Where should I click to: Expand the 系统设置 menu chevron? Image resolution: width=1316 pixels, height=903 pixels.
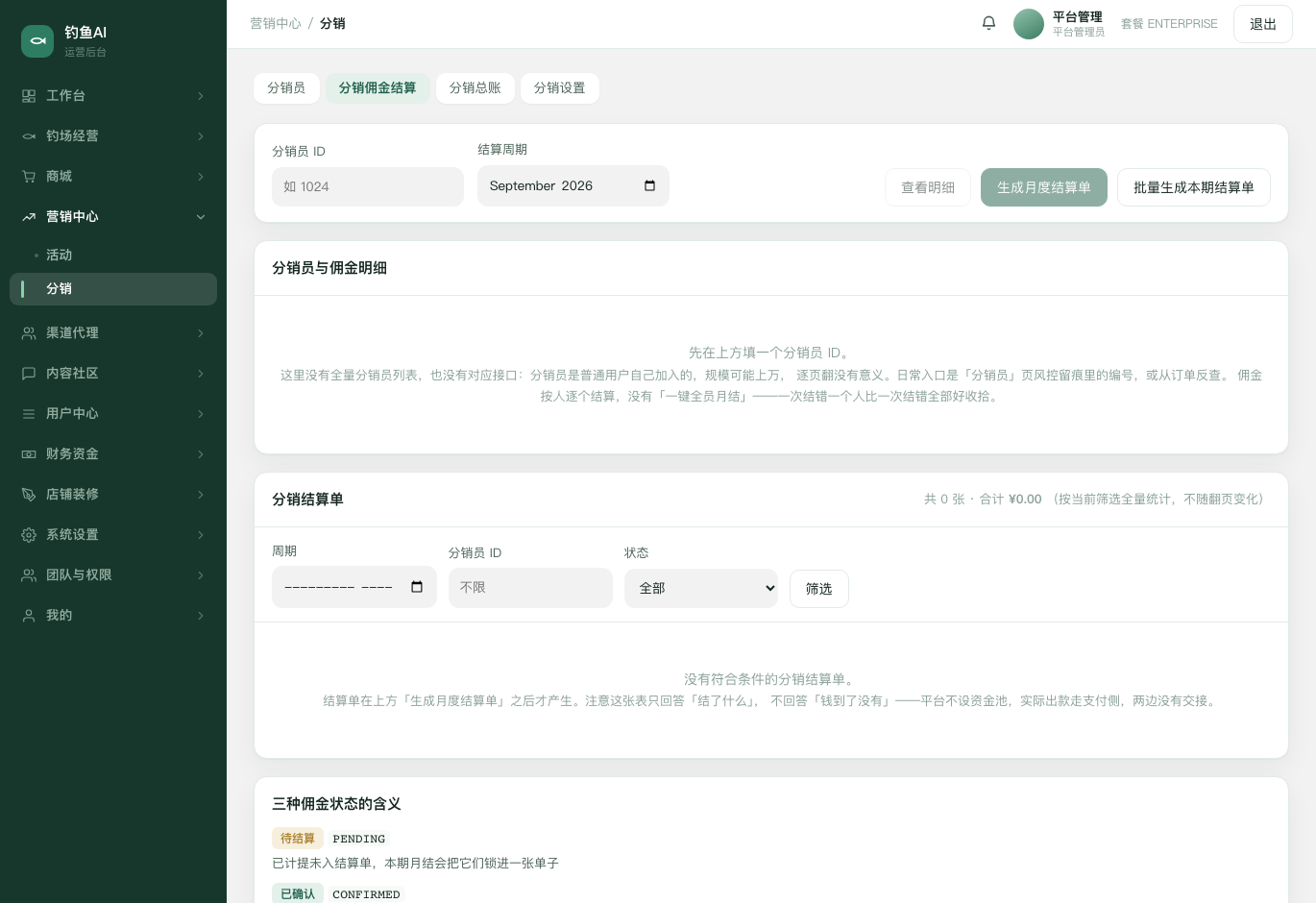point(201,535)
